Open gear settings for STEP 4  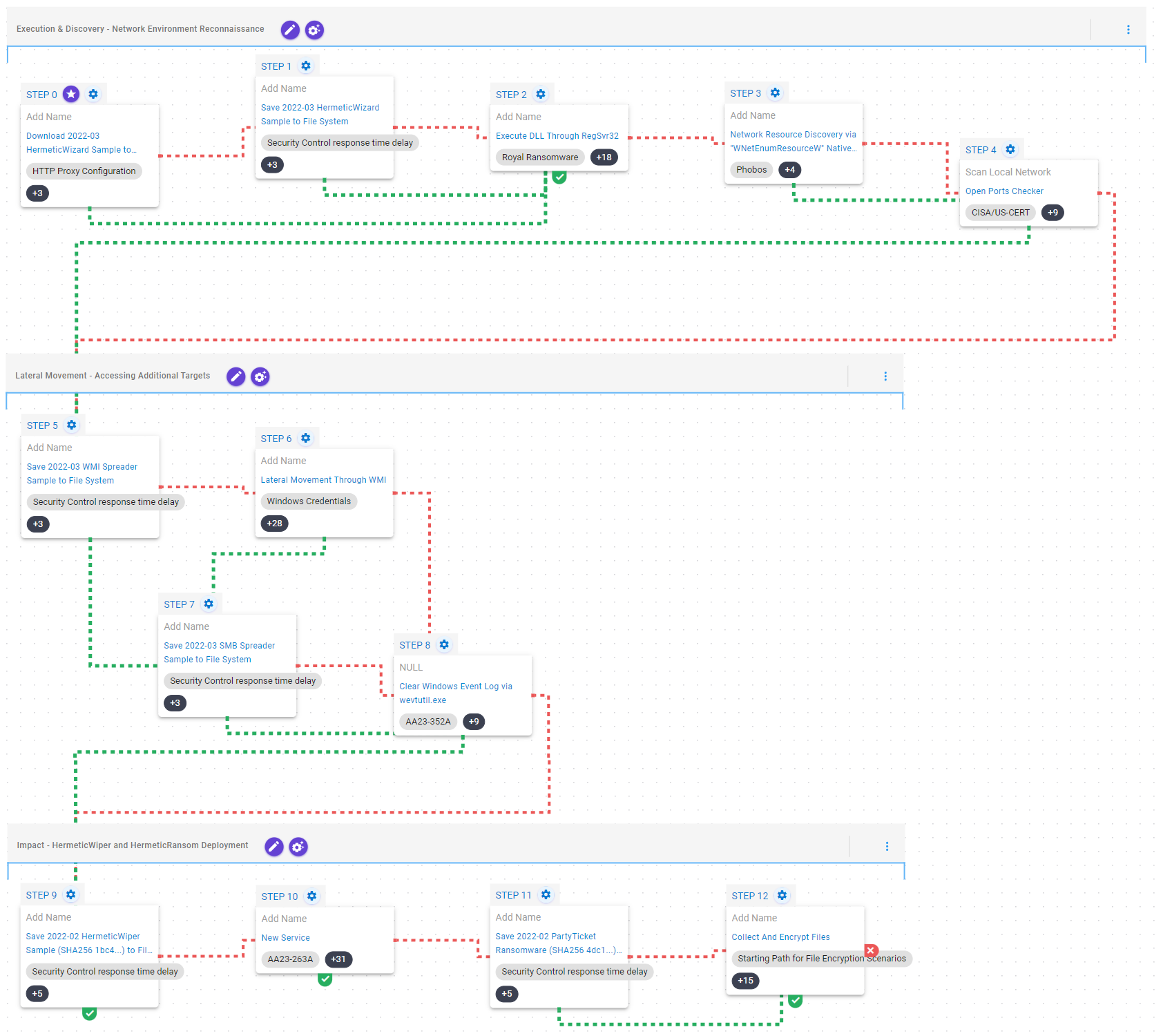[1010, 149]
